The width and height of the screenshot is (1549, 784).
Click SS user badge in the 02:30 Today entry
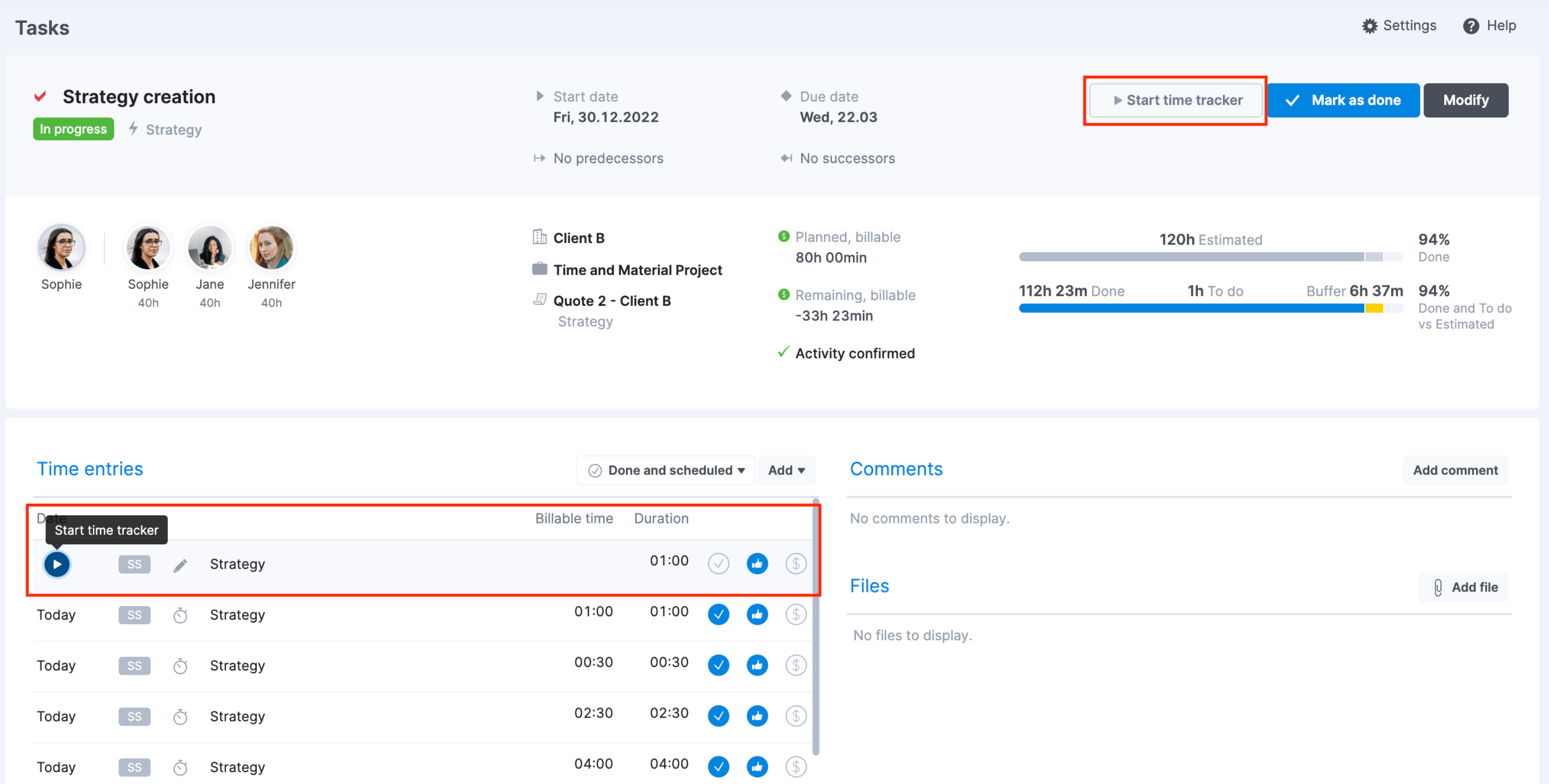click(135, 717)
